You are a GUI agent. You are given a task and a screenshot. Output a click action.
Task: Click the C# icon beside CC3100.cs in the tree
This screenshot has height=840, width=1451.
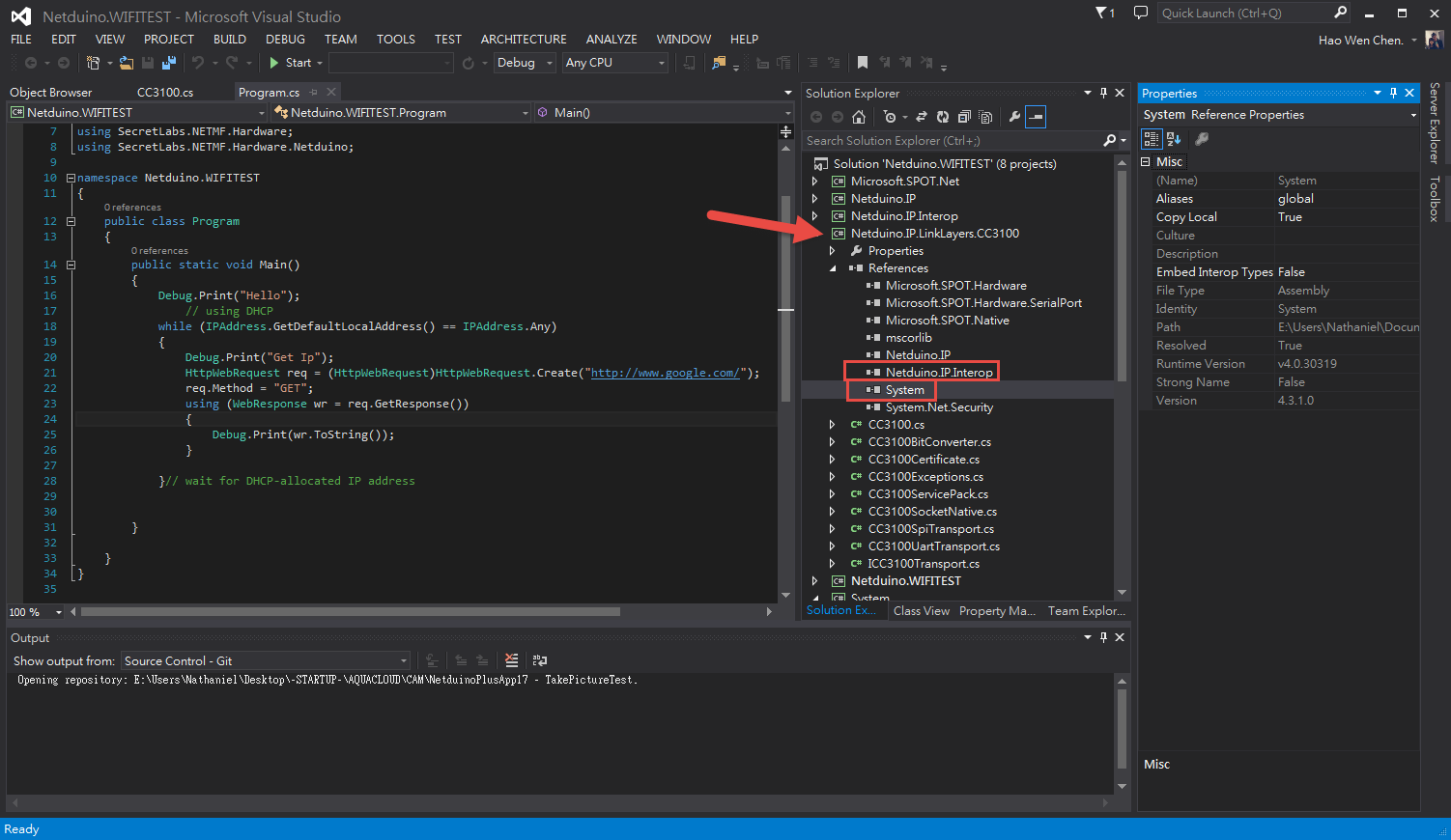coord(856,425)
